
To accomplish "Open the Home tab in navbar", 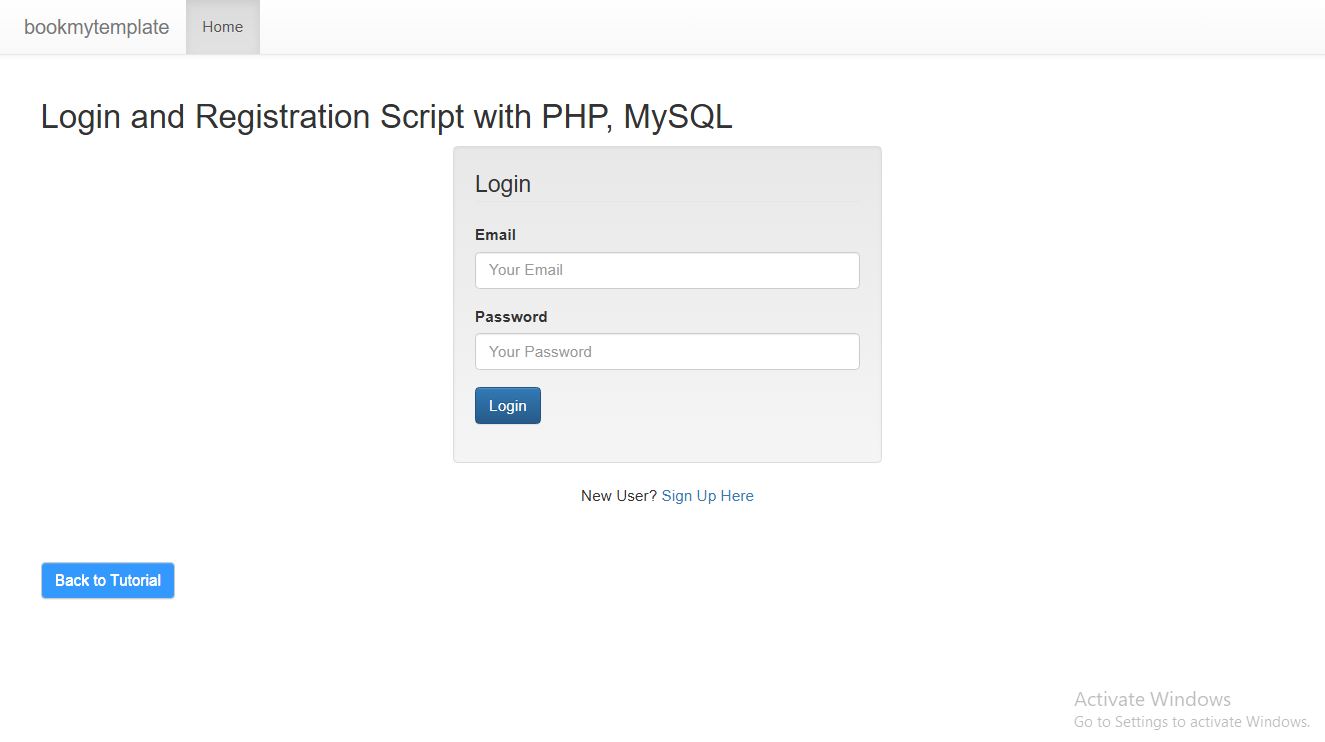I will (x=222, y=27).
